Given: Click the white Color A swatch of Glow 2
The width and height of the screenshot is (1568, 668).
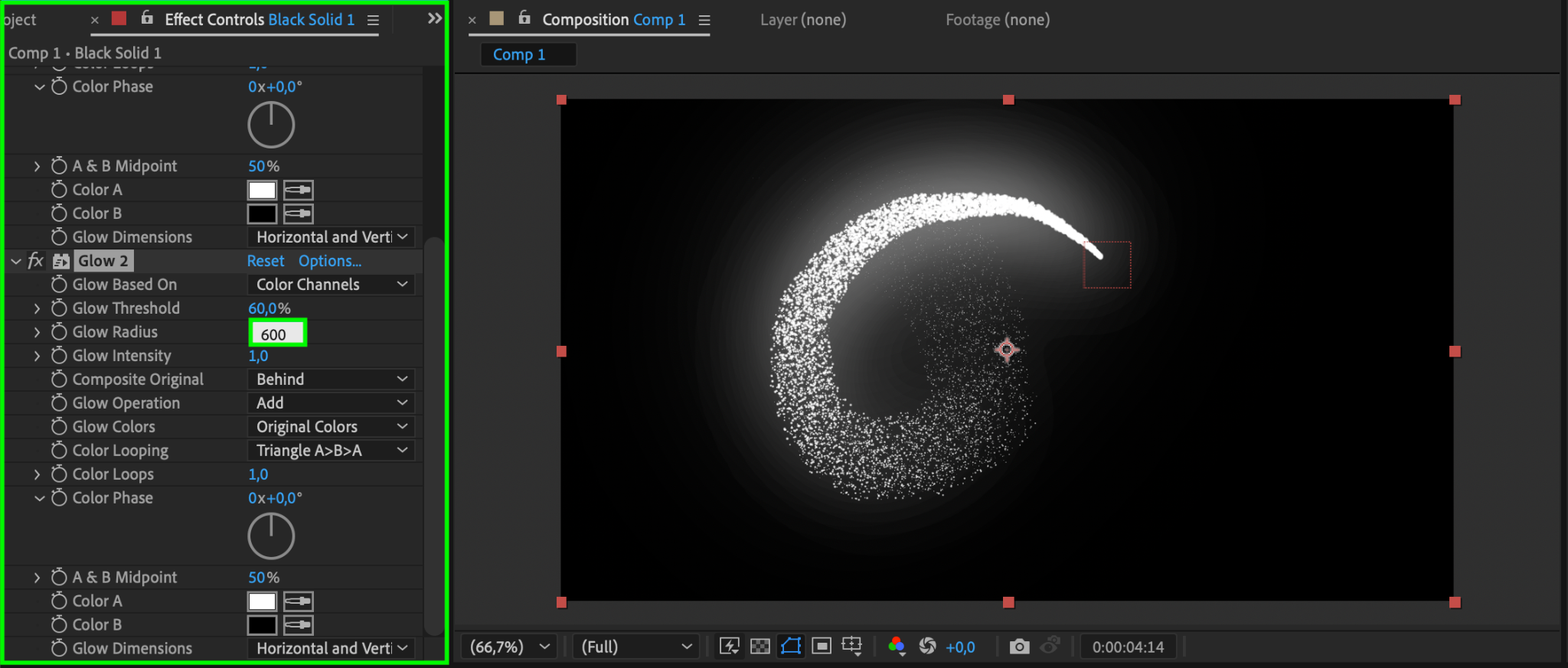Looking at the screenshot, I should coord(262,601).
